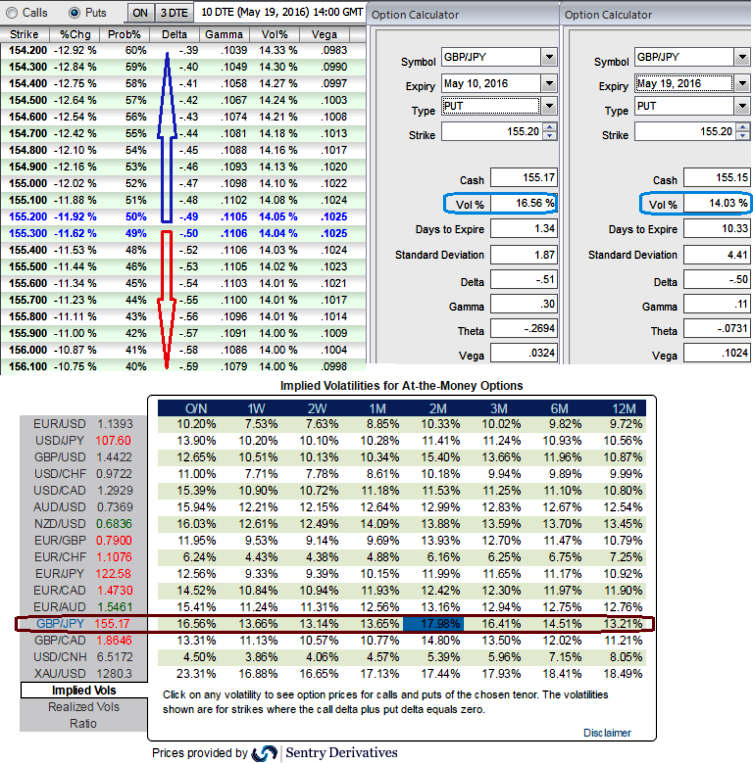Select the GBP/JPY currency pair row label
The height and width of the screenshot is (764, 753).
60,624
